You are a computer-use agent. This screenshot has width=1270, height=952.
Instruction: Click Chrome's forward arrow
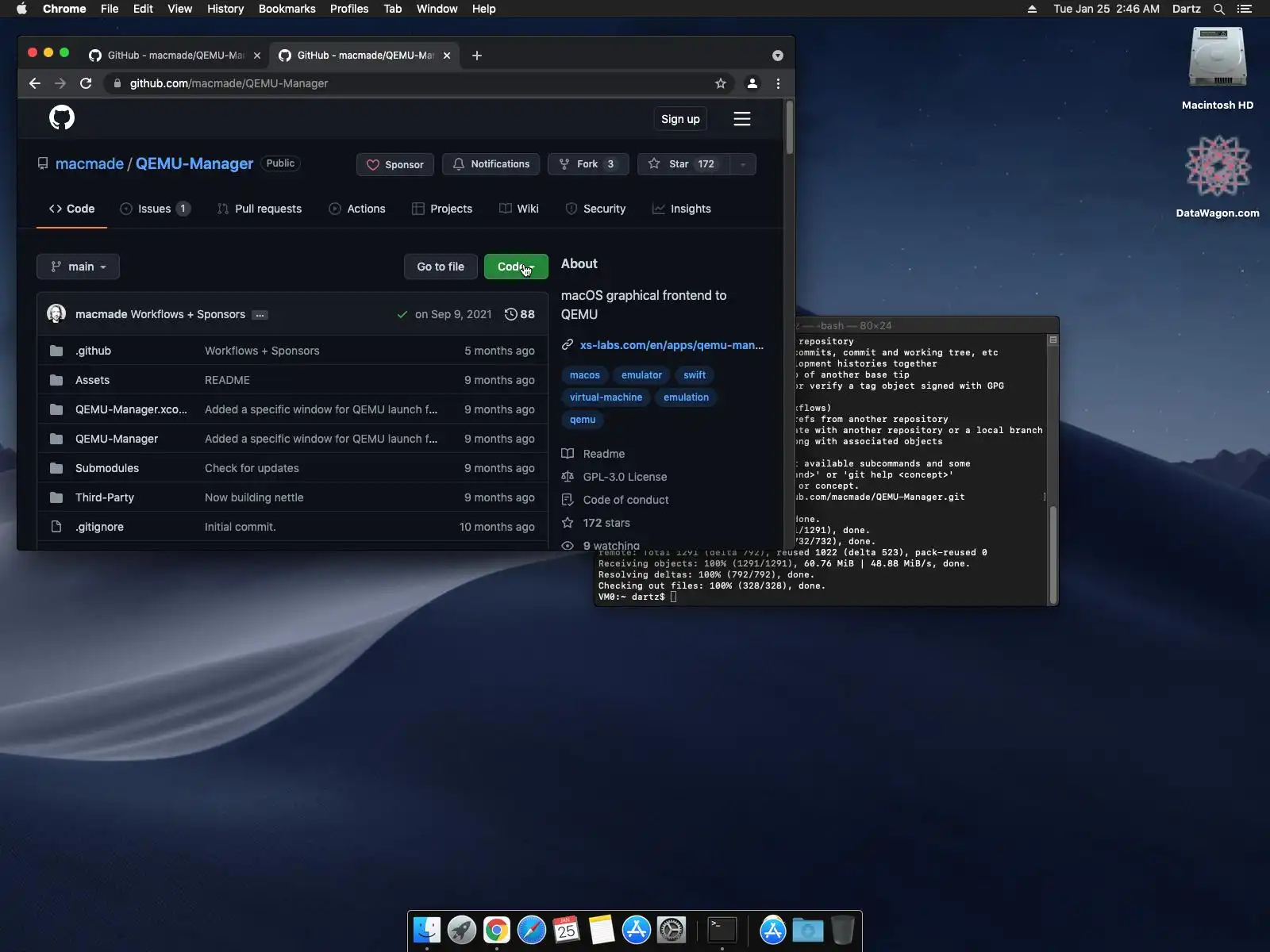(x=60, y=83)
